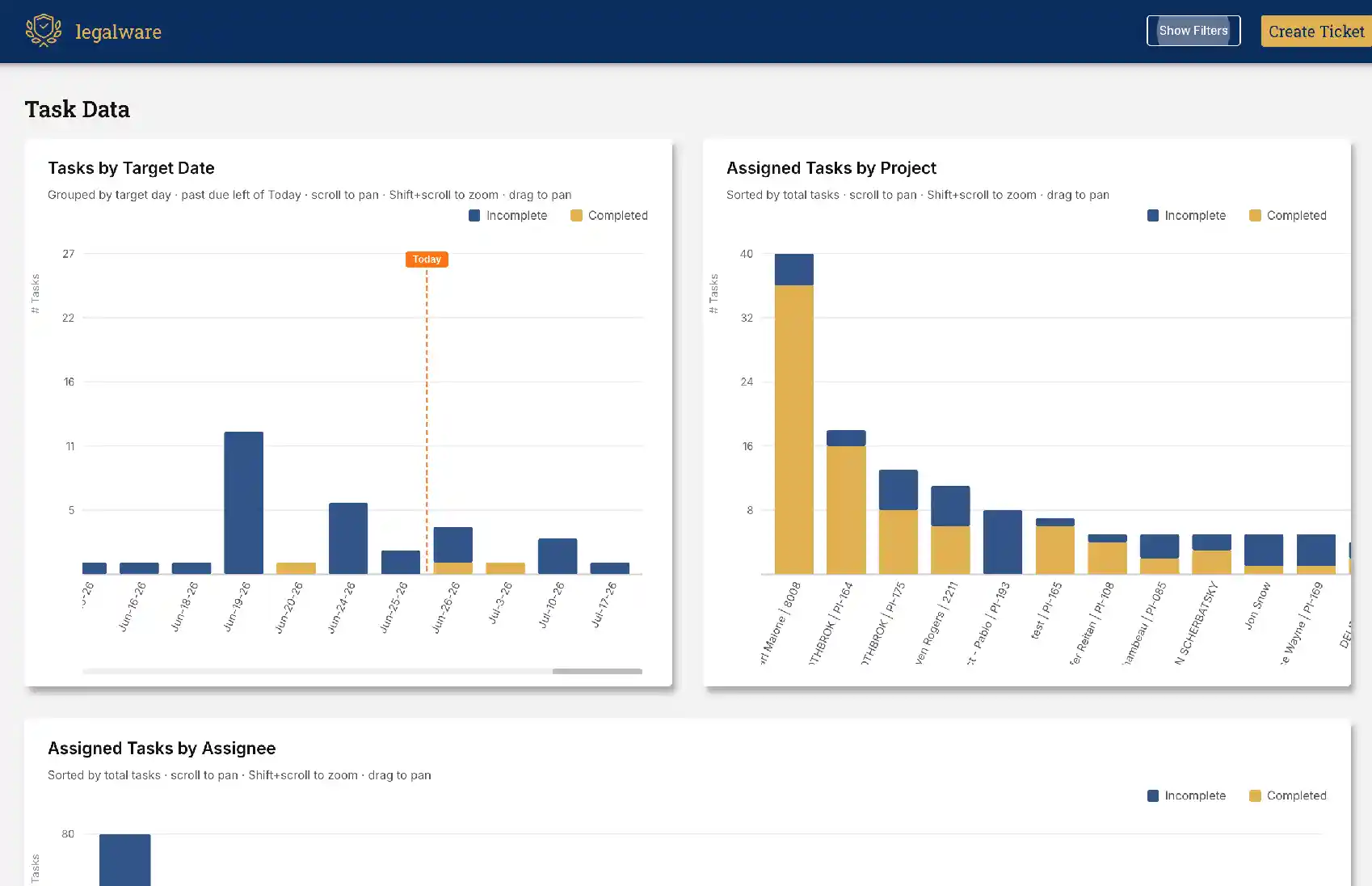Image resolution: width=1372 pixels, height=886 pixels.
Task: Select the PI-085 incomplete bar segment
Action: (1159, 546)
